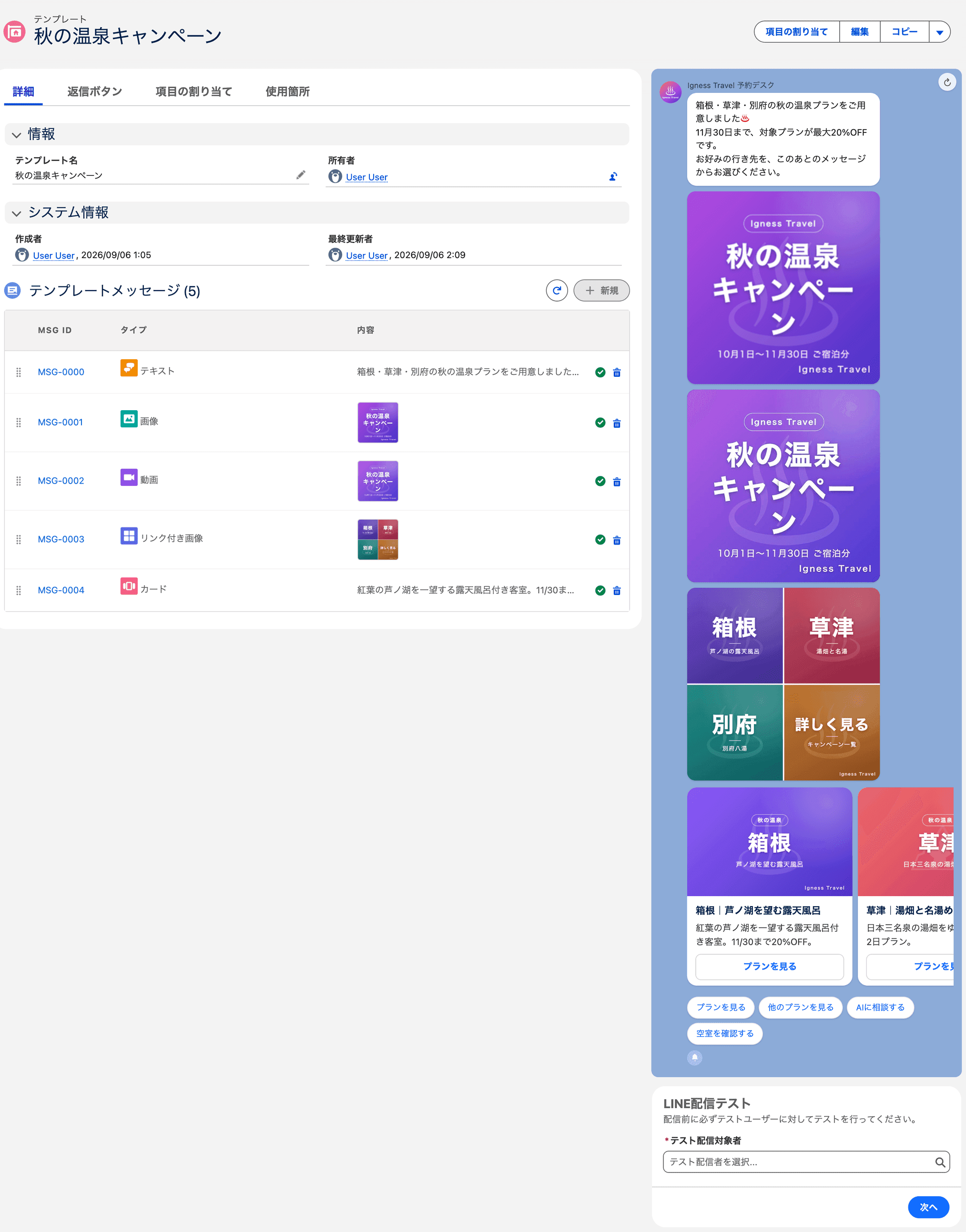Click the リンク付き画像 type icon

click(129, 536)
